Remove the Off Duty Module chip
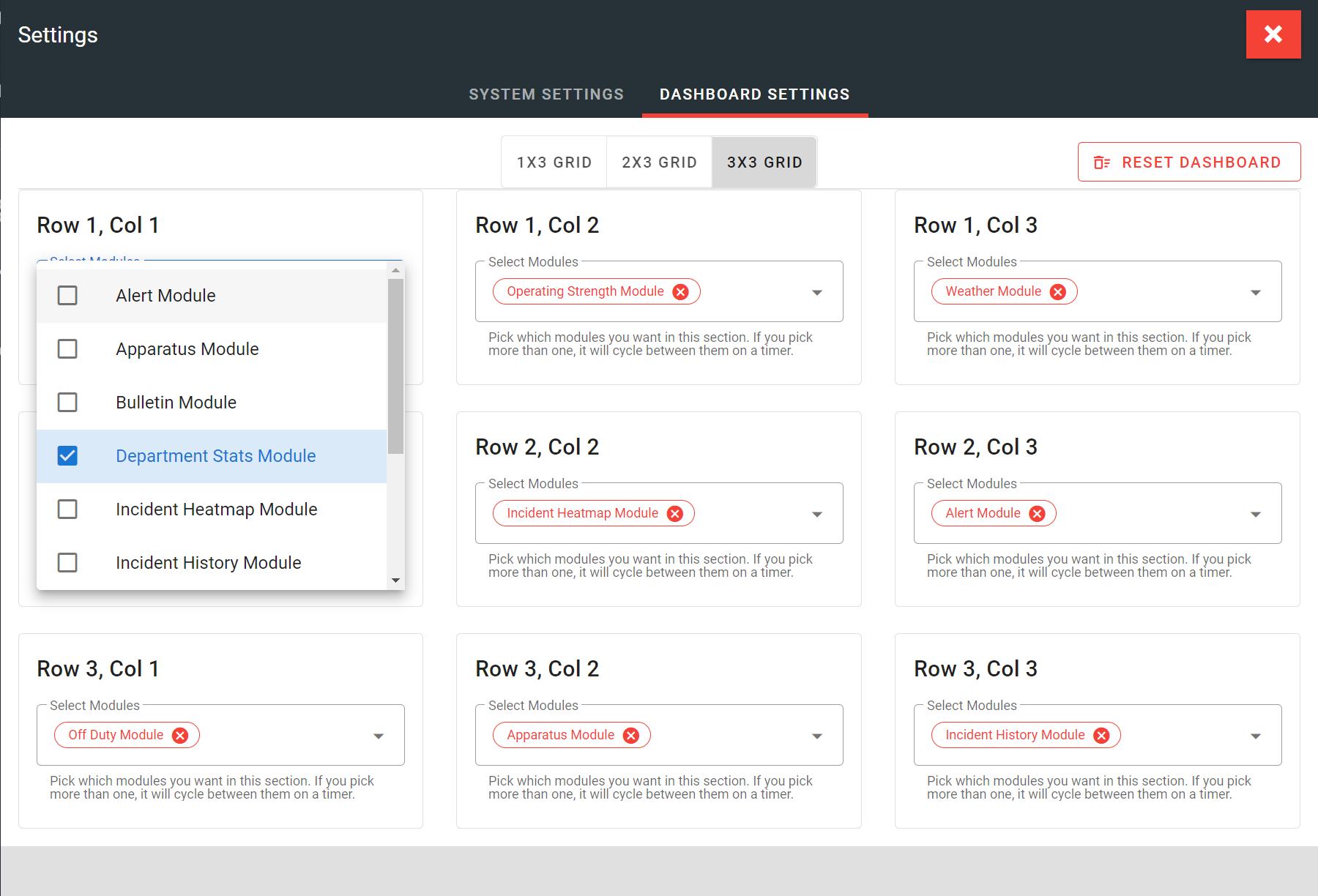The height and width of the screenshot is (896, 1318). coord(179,736)
